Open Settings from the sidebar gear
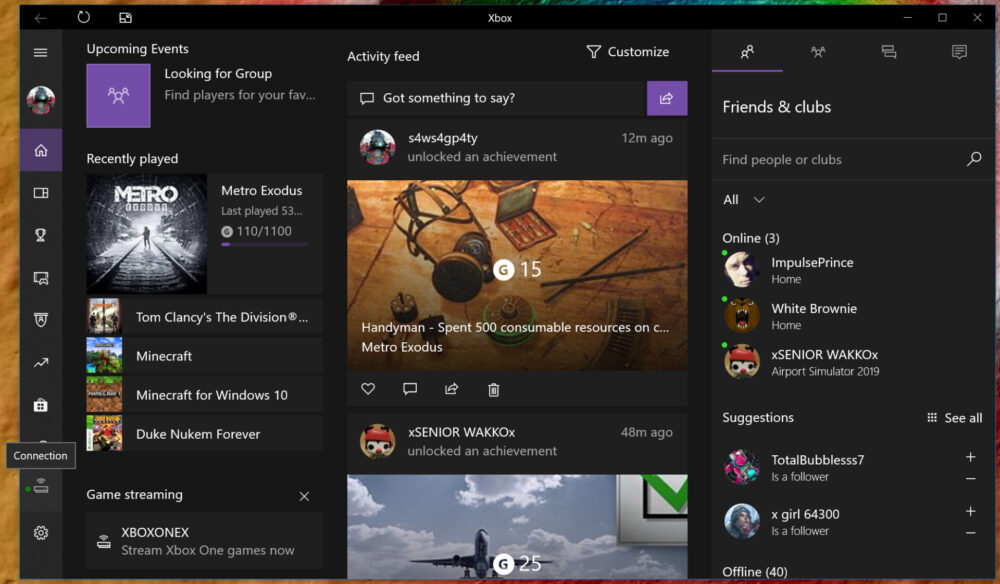The image size is (1000, 584). (x=40, y=533)
